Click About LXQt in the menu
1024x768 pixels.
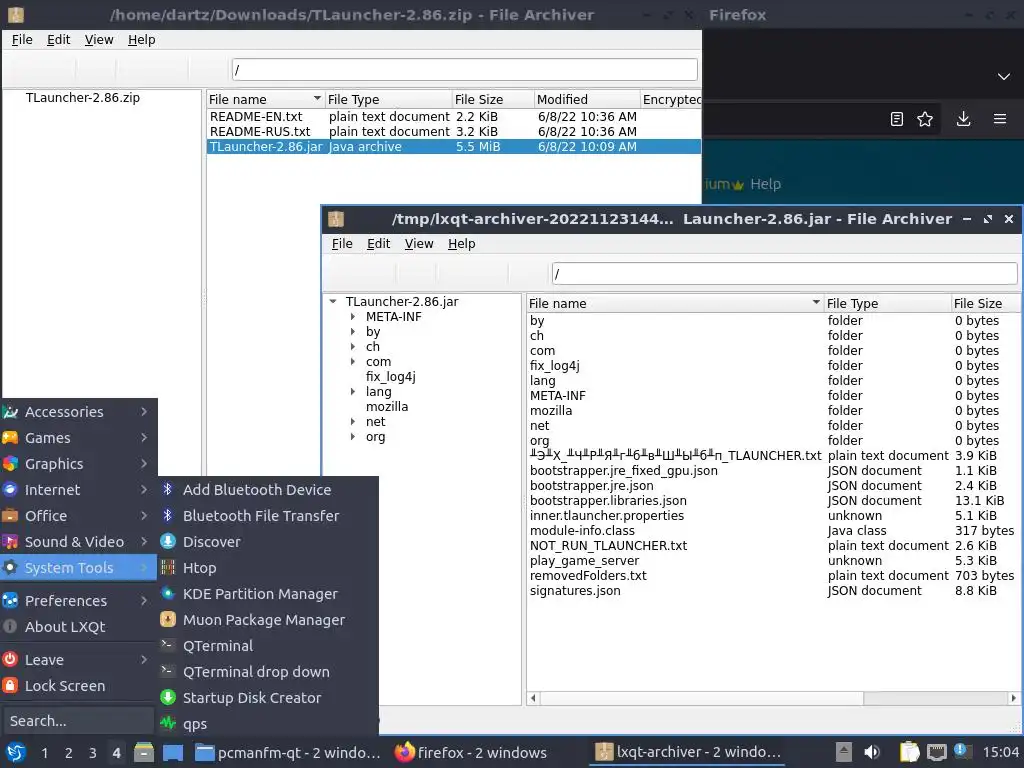(79, 627)
